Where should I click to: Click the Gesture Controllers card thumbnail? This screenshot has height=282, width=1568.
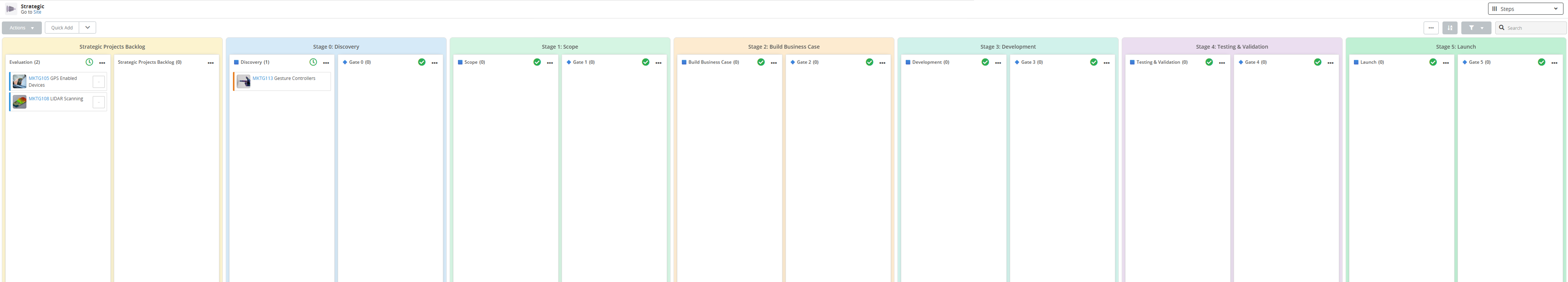pyautogui.click(x=243, y=81)
